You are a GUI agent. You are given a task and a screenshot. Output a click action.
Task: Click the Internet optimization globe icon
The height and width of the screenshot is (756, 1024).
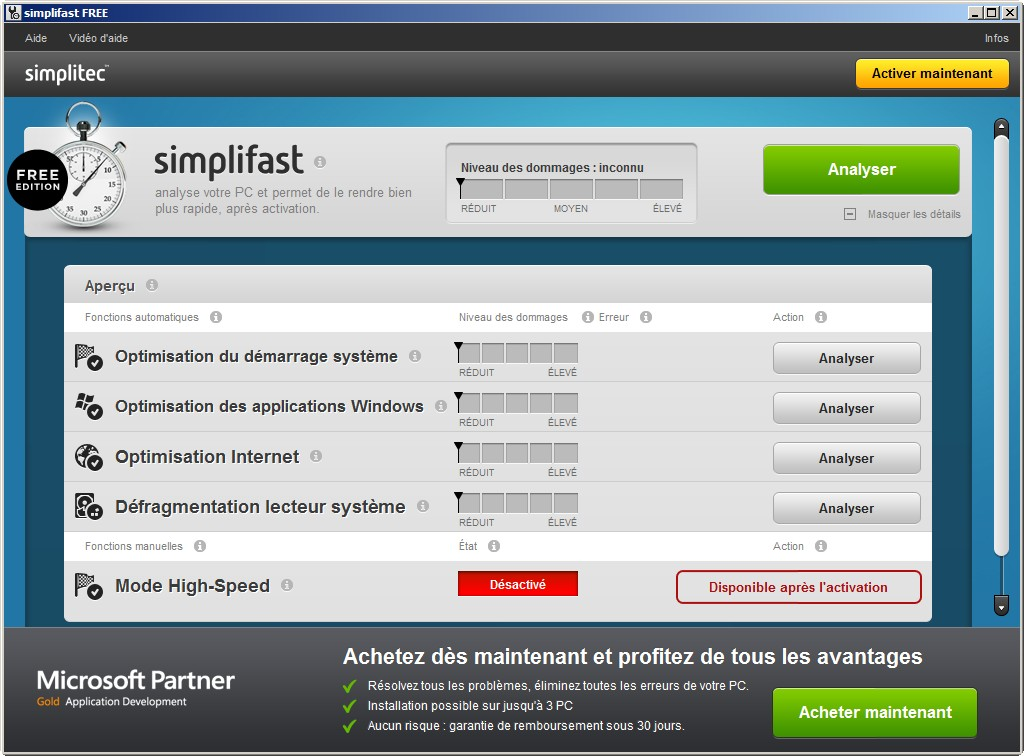(88, 457)
